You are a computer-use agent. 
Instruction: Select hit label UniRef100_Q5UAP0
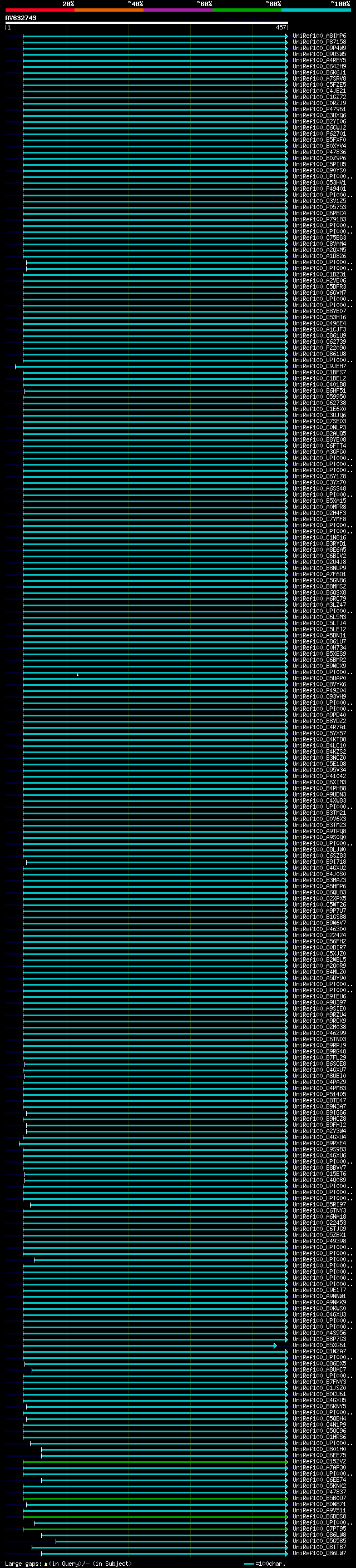[x=319, y=678]
